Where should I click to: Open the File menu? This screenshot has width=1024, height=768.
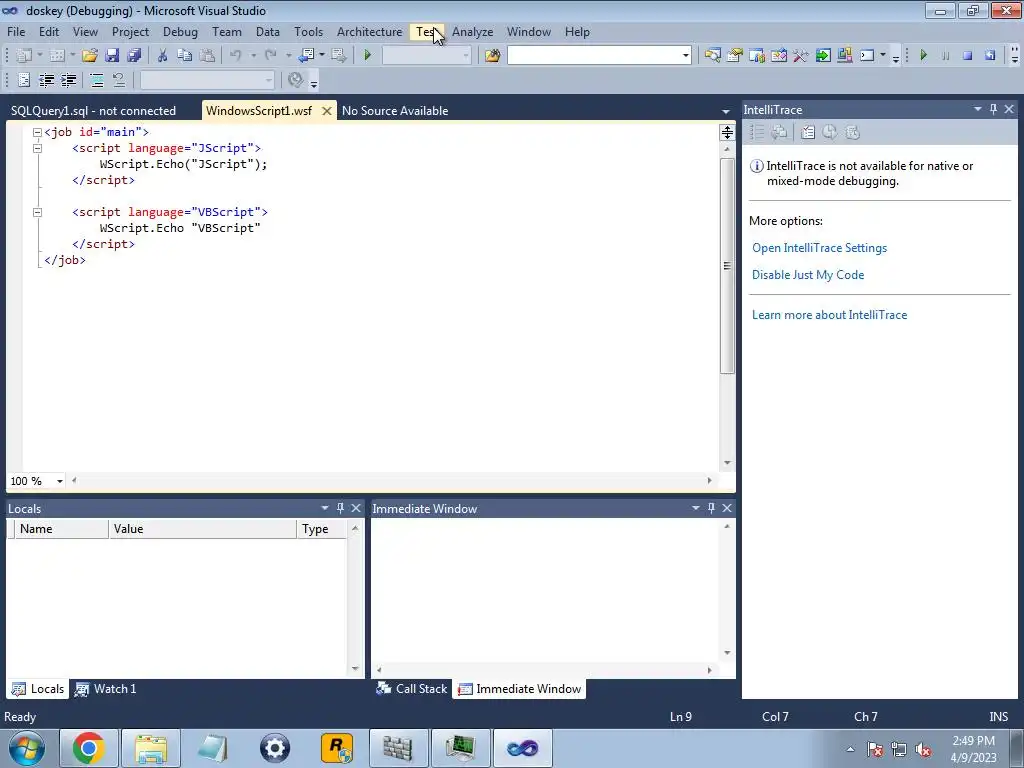16,31
